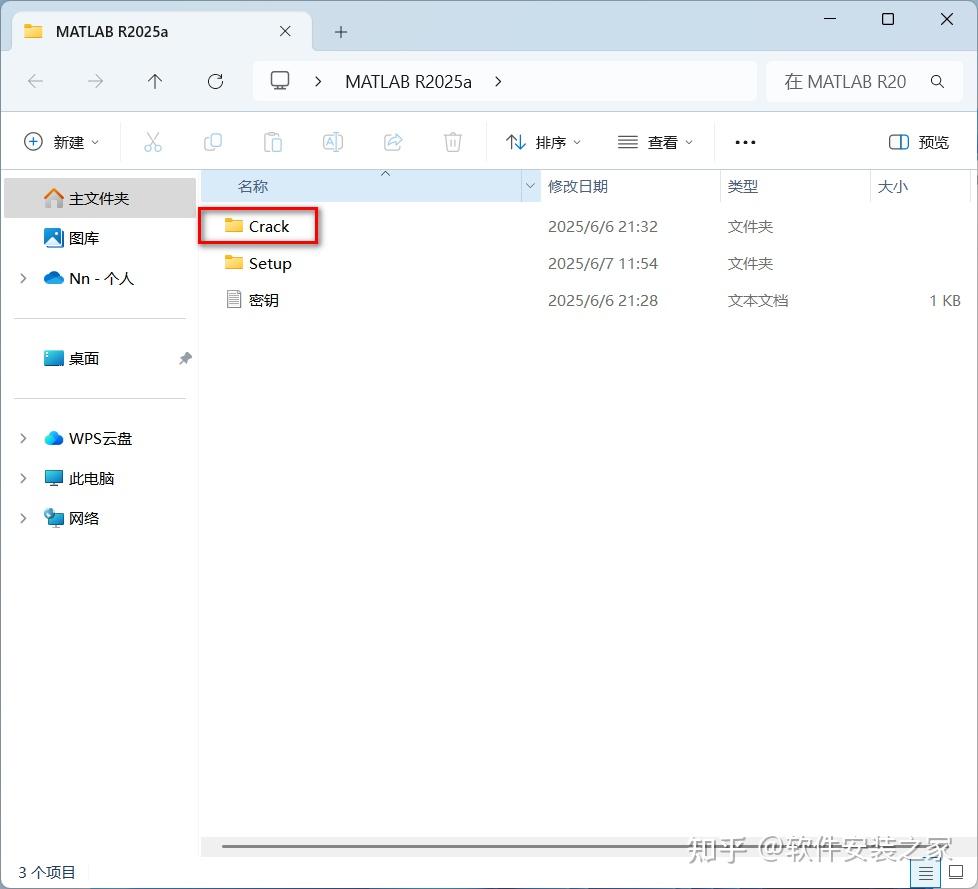Click the Refresh icon in the navigation bar
The image size is (978, 889).
pyautogui.click(x=215, y=81)
